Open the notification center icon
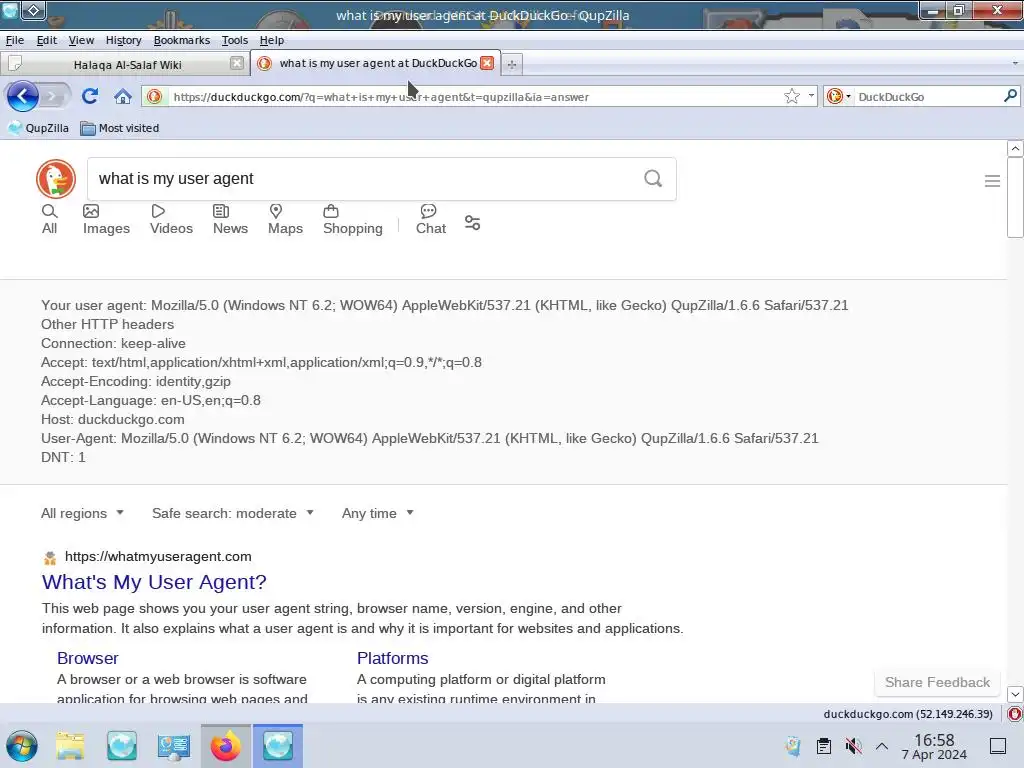Viewport: 1024px width, 768px height. (x=998, y=746)
